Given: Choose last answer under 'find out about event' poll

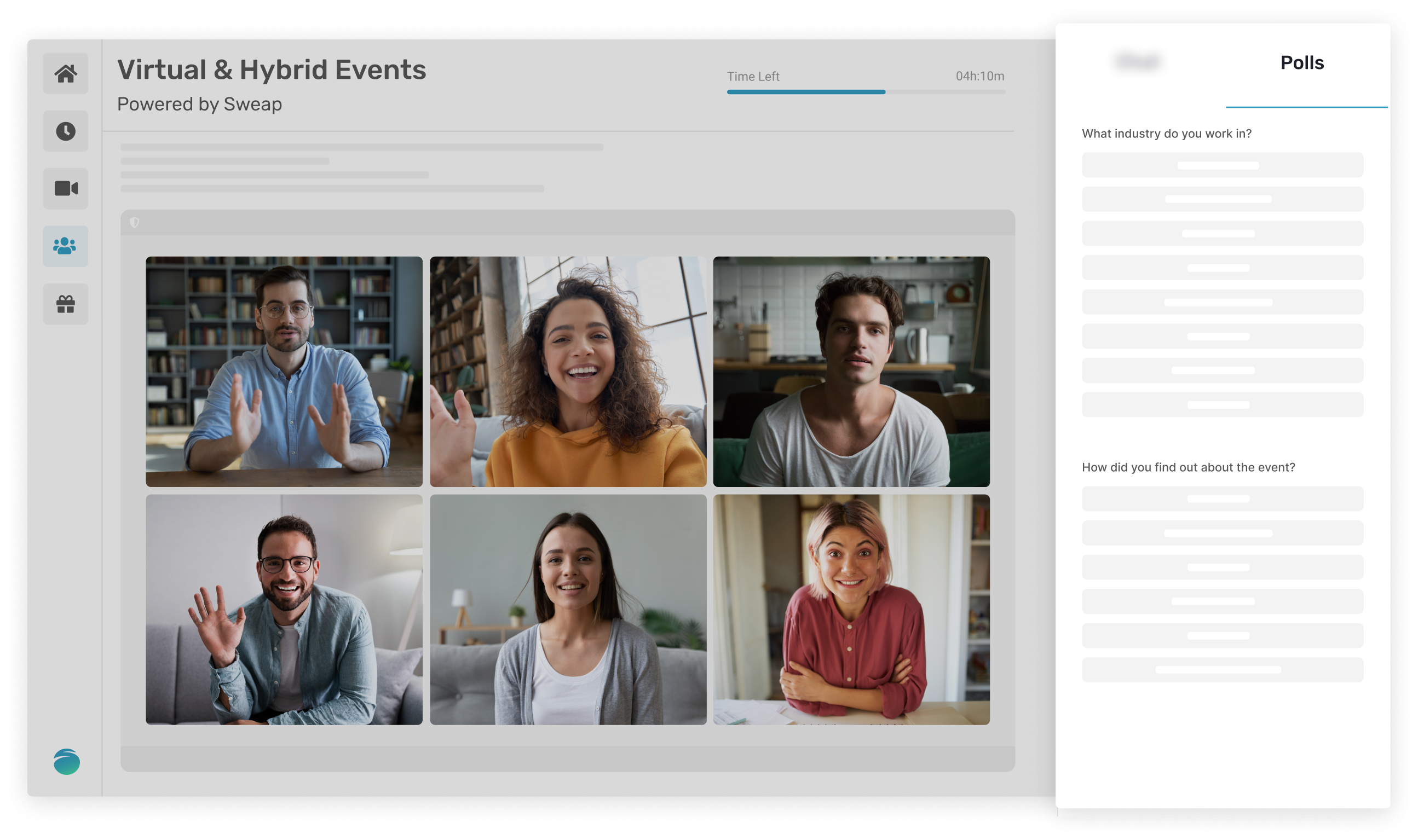Looking at the screenshot, I should 1222,670.
